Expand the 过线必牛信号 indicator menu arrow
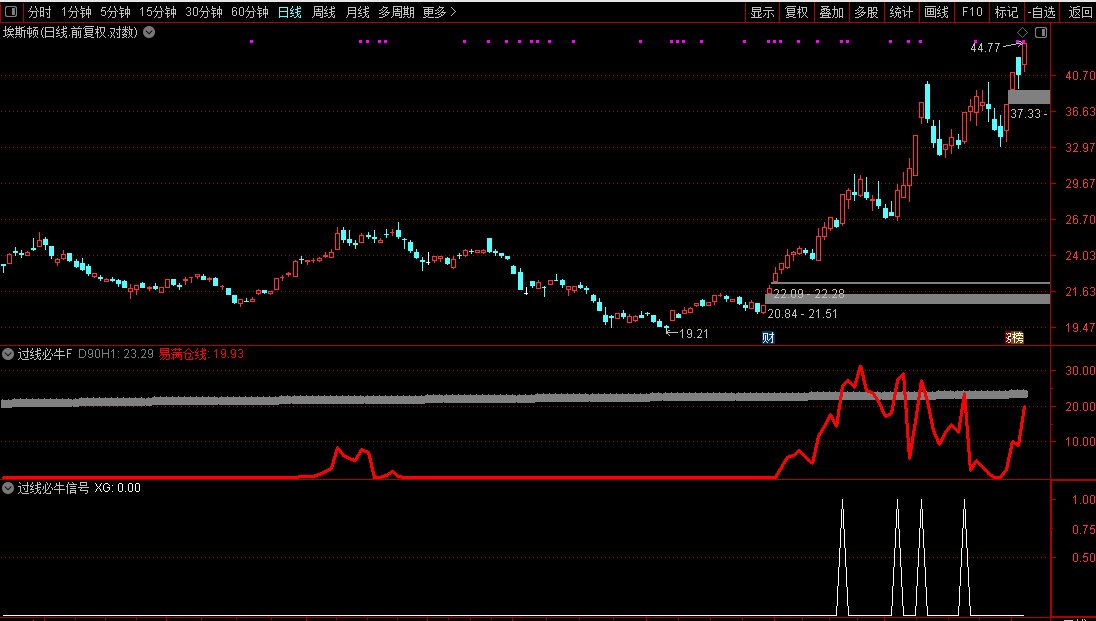 pyautogui.click(x=8, y=488)
